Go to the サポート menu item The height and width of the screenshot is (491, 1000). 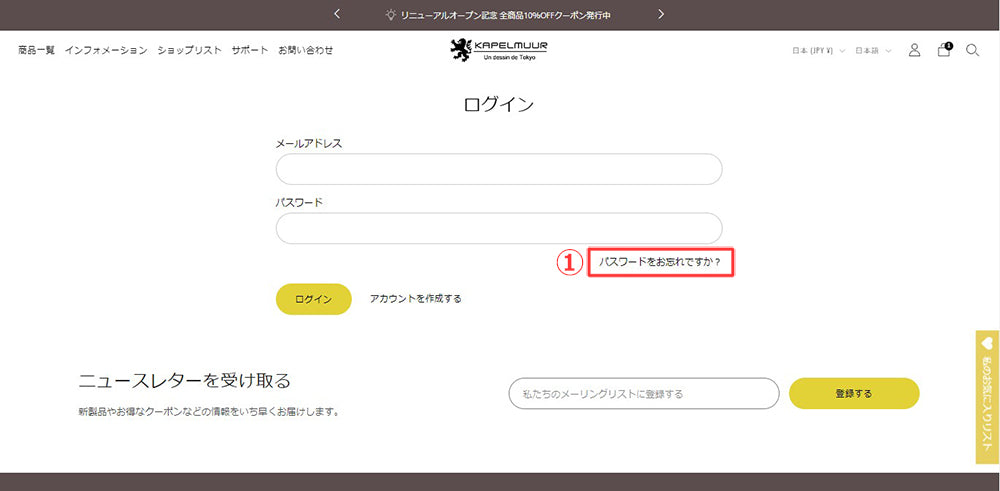coord(249,50)
